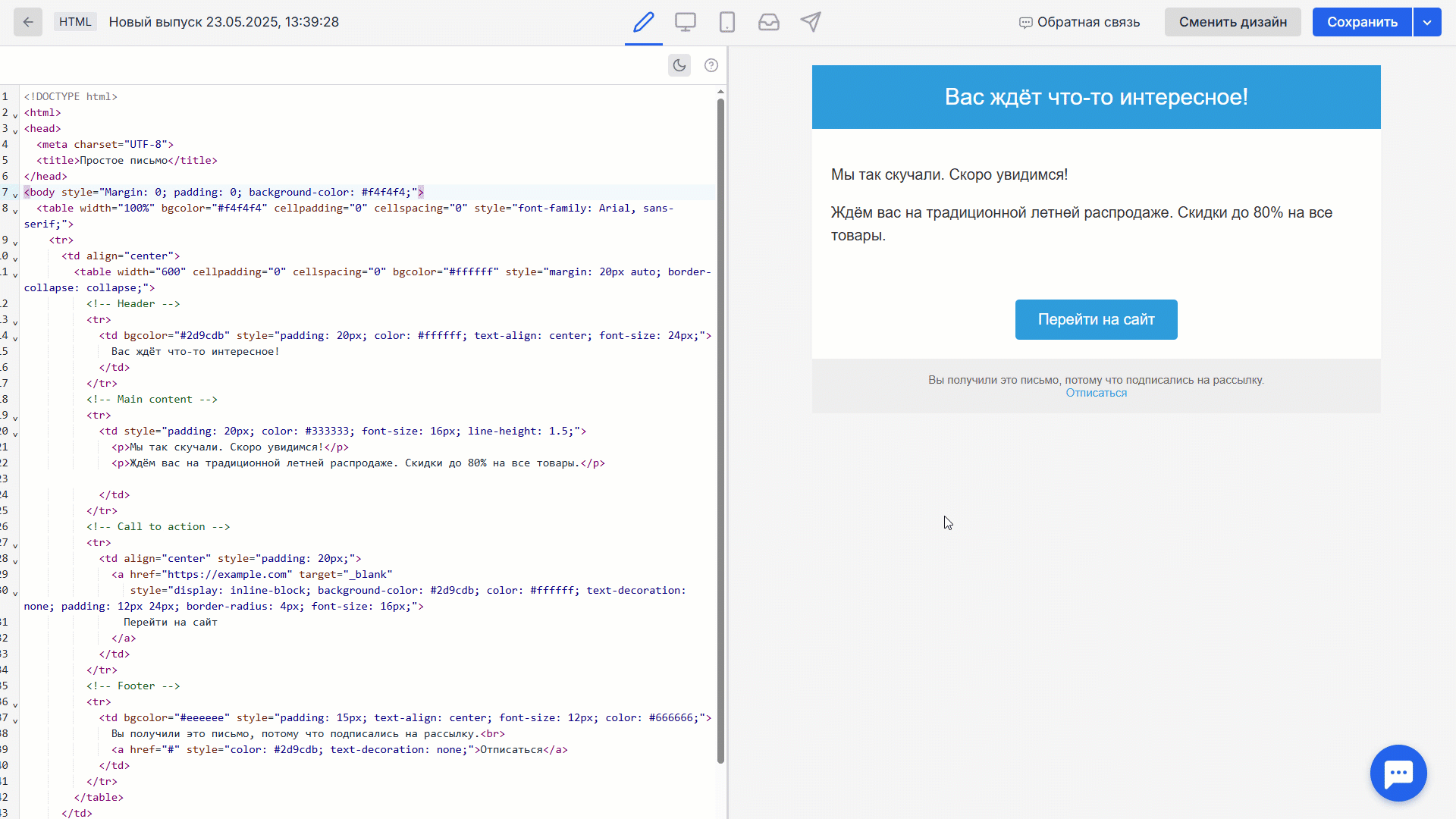
Task: Open the dropdown next to Сохранить
Action: click(x=1428, y=22)
